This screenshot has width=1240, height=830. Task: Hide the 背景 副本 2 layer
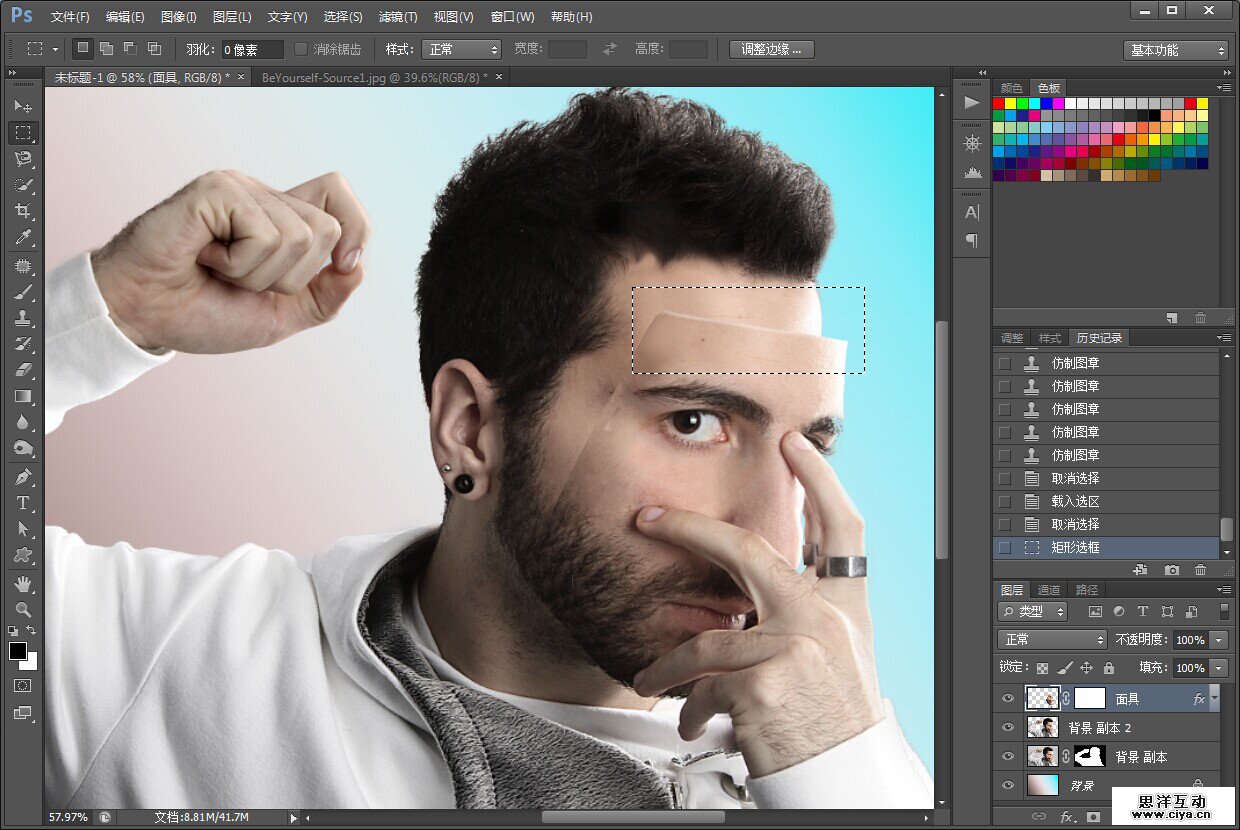(1008, 728)
